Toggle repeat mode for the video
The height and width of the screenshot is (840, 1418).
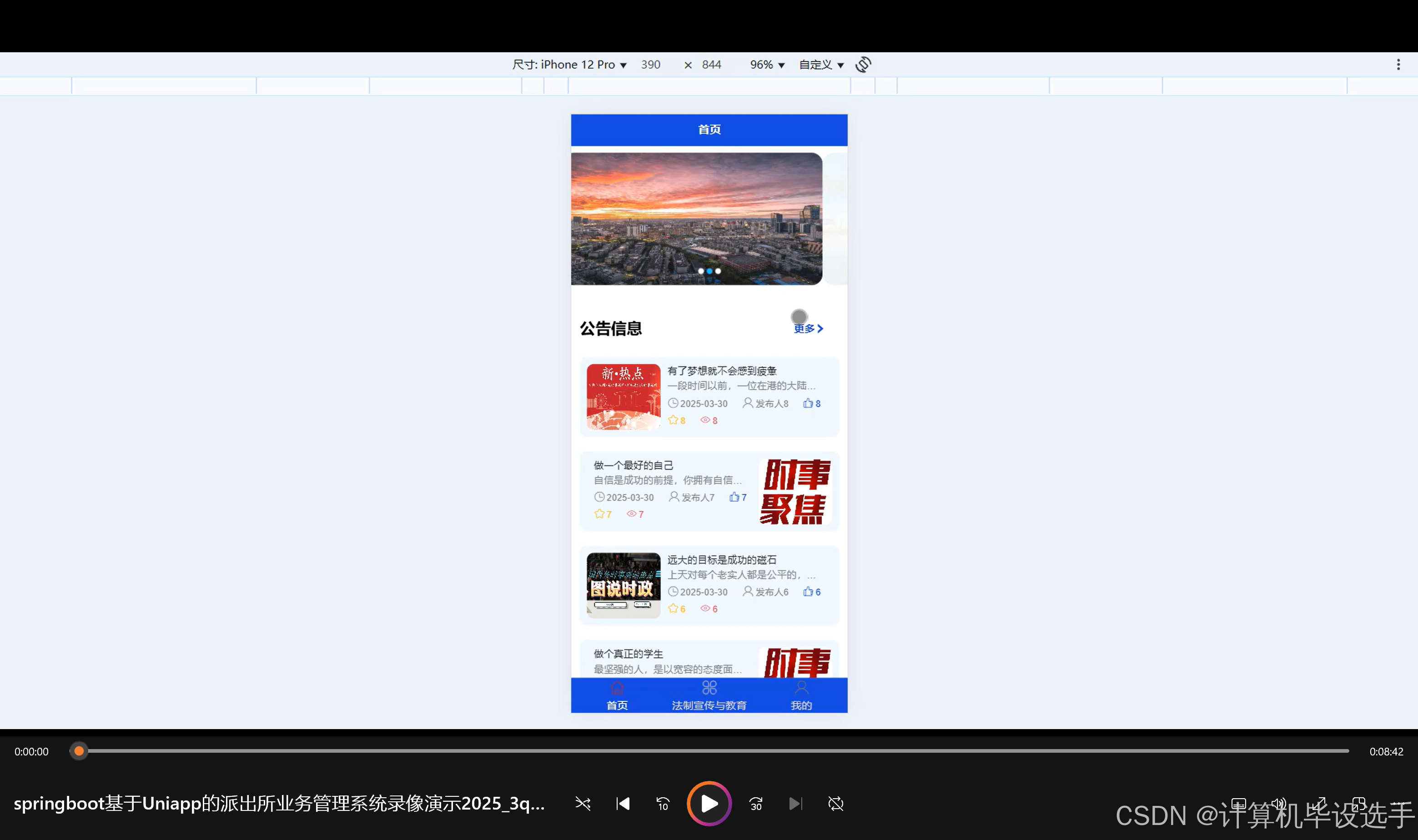click(835, 803)
